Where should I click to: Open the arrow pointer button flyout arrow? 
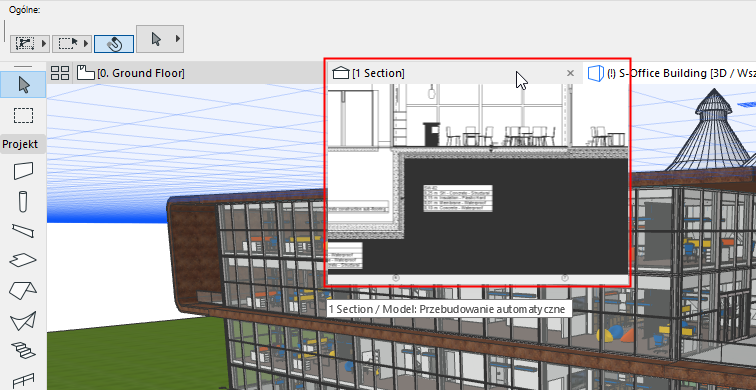pyautogui.click(x=178, y=39)
